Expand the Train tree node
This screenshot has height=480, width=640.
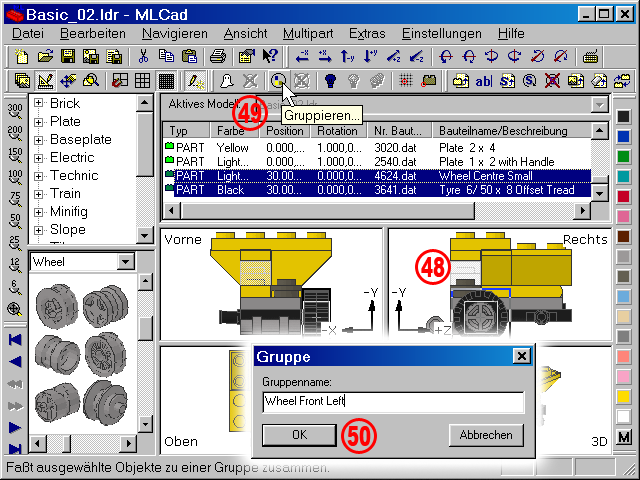[38, 194]
